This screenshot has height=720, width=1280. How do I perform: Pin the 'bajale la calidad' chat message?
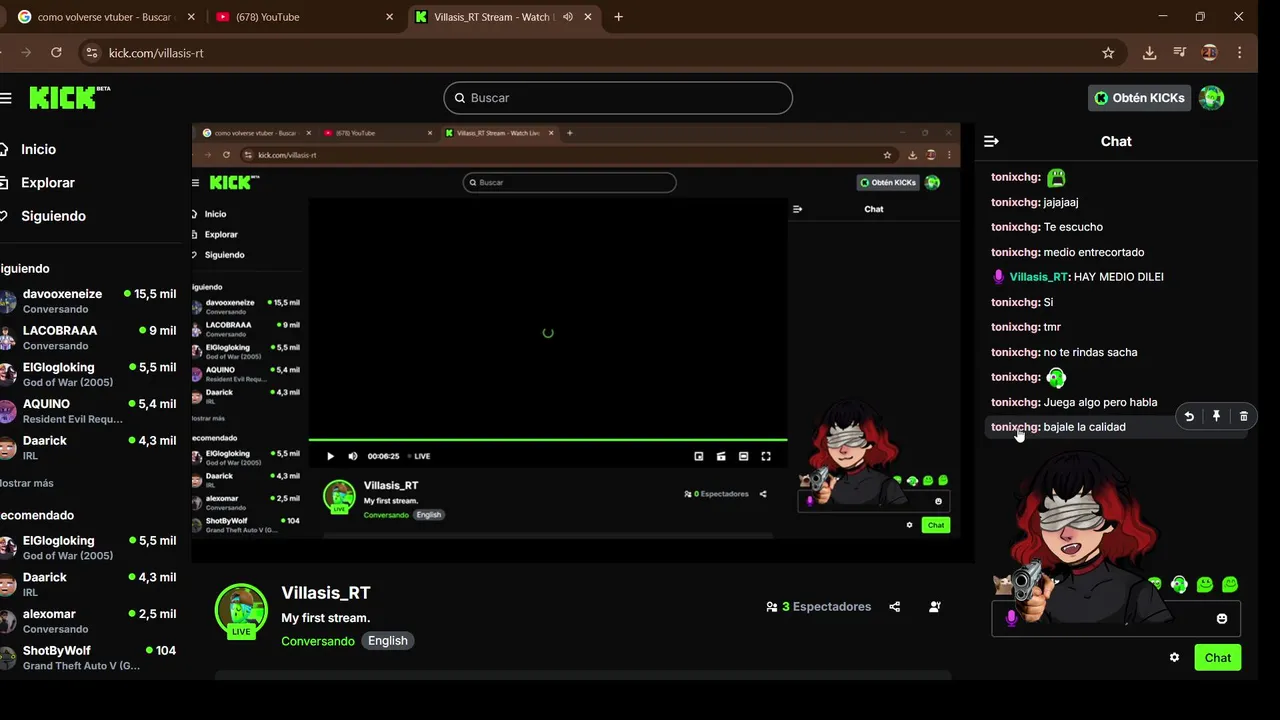(1216, 416)
